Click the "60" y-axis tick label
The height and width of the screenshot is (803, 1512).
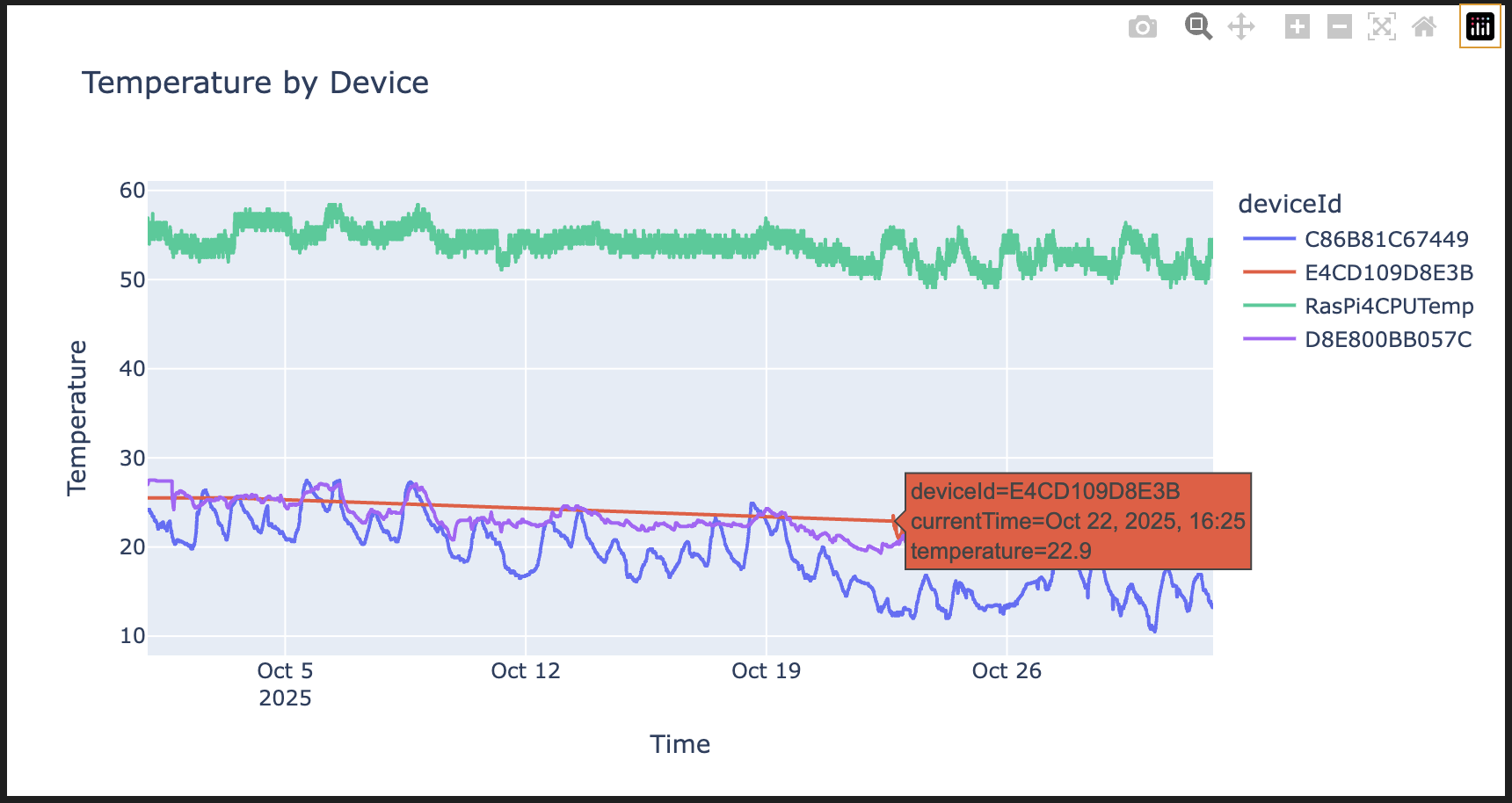tap(132, 191)
